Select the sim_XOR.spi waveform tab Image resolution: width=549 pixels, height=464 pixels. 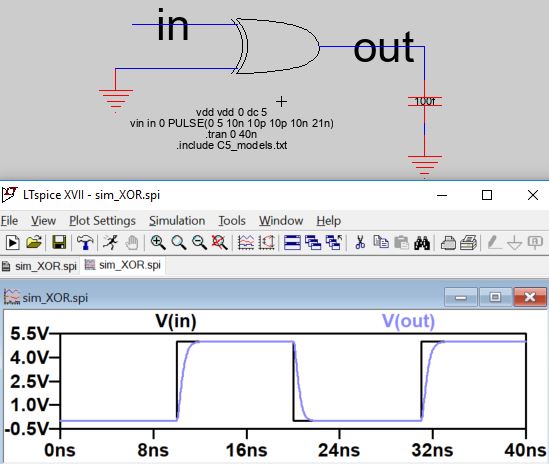click(x=123, y=265)
